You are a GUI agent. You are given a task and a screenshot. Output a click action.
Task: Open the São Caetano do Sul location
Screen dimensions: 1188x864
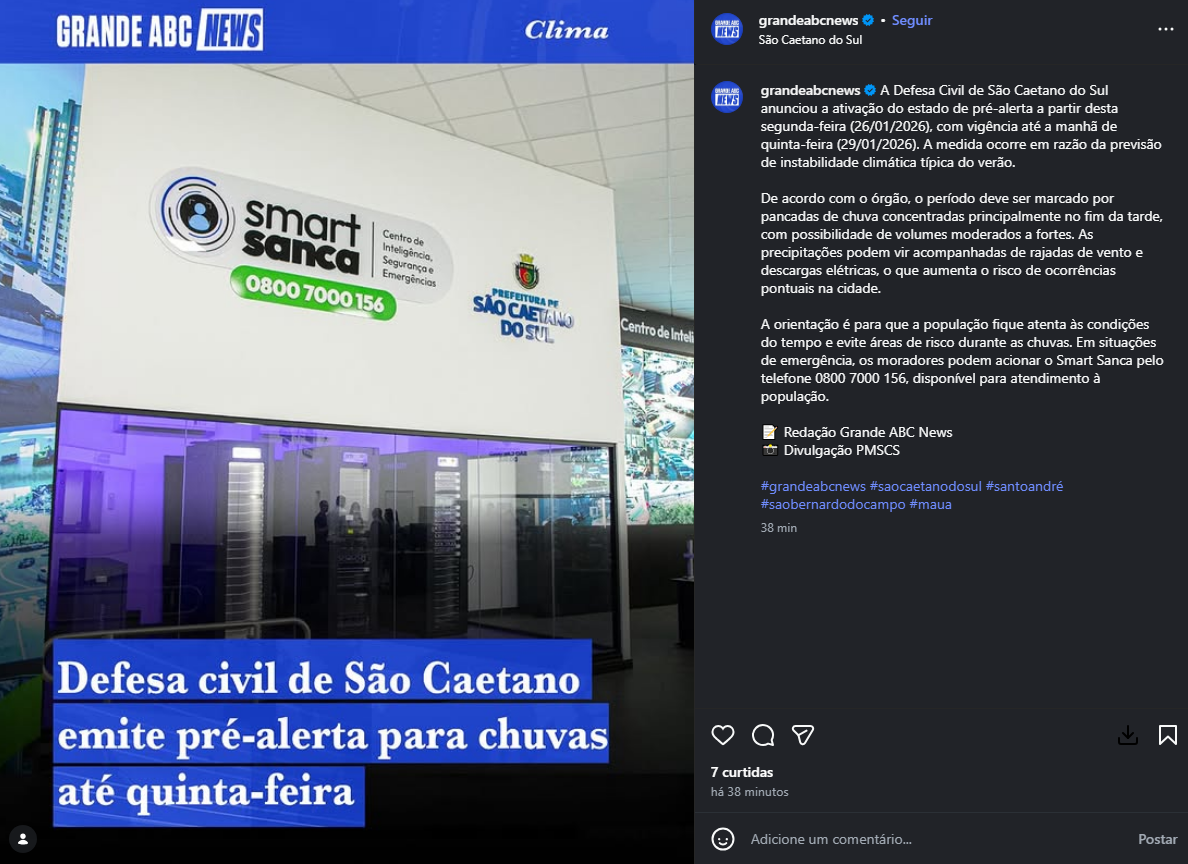tap(810, 39)
